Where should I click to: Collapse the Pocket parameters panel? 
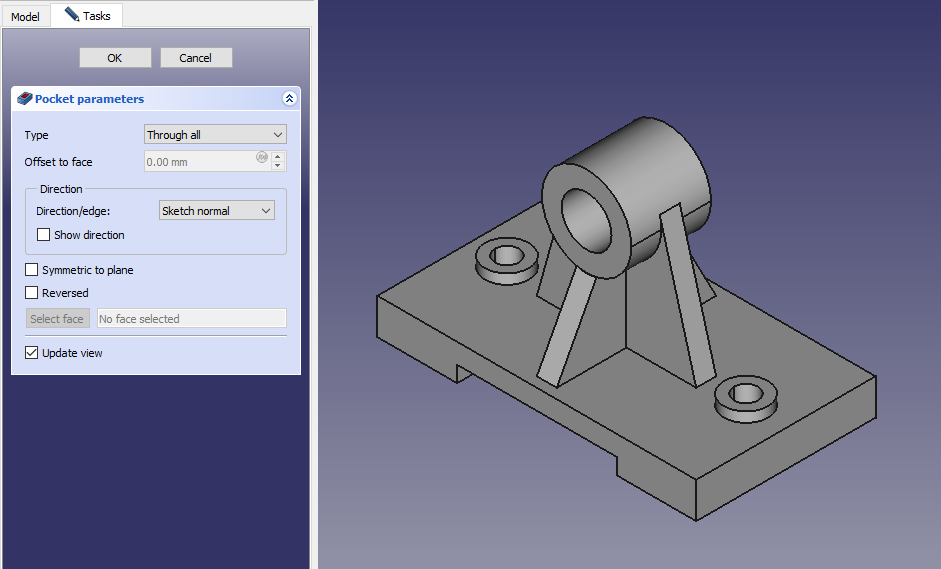pos(289,99)
